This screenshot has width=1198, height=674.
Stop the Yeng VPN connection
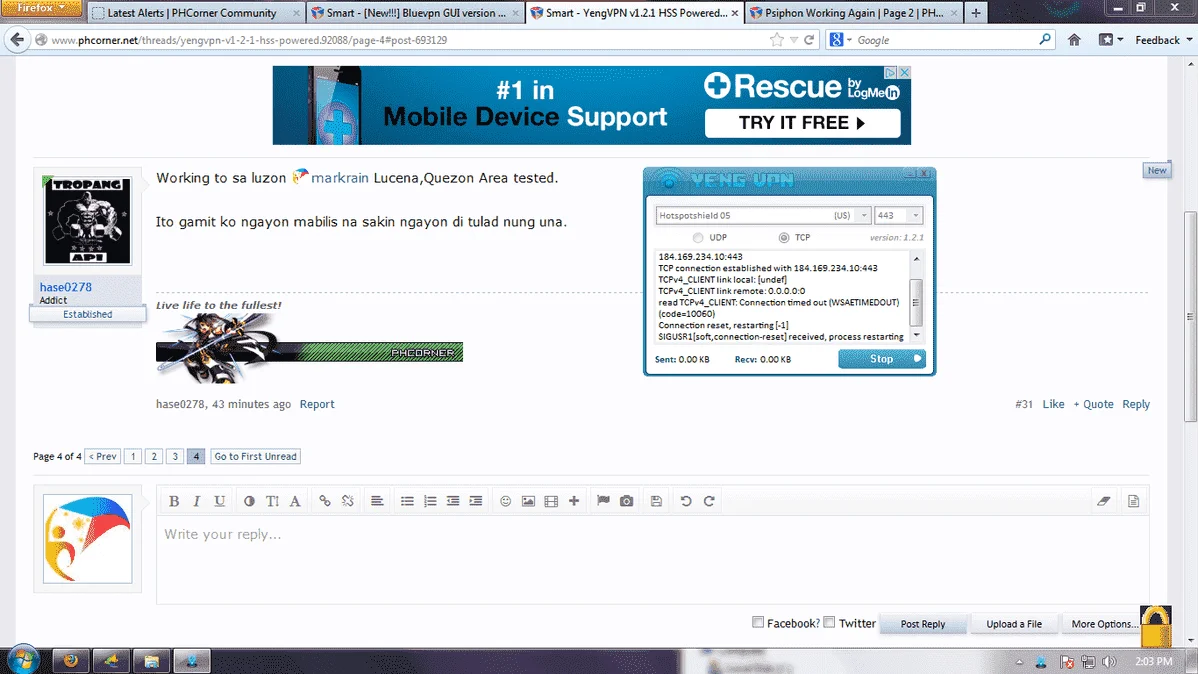coord(882,358)
